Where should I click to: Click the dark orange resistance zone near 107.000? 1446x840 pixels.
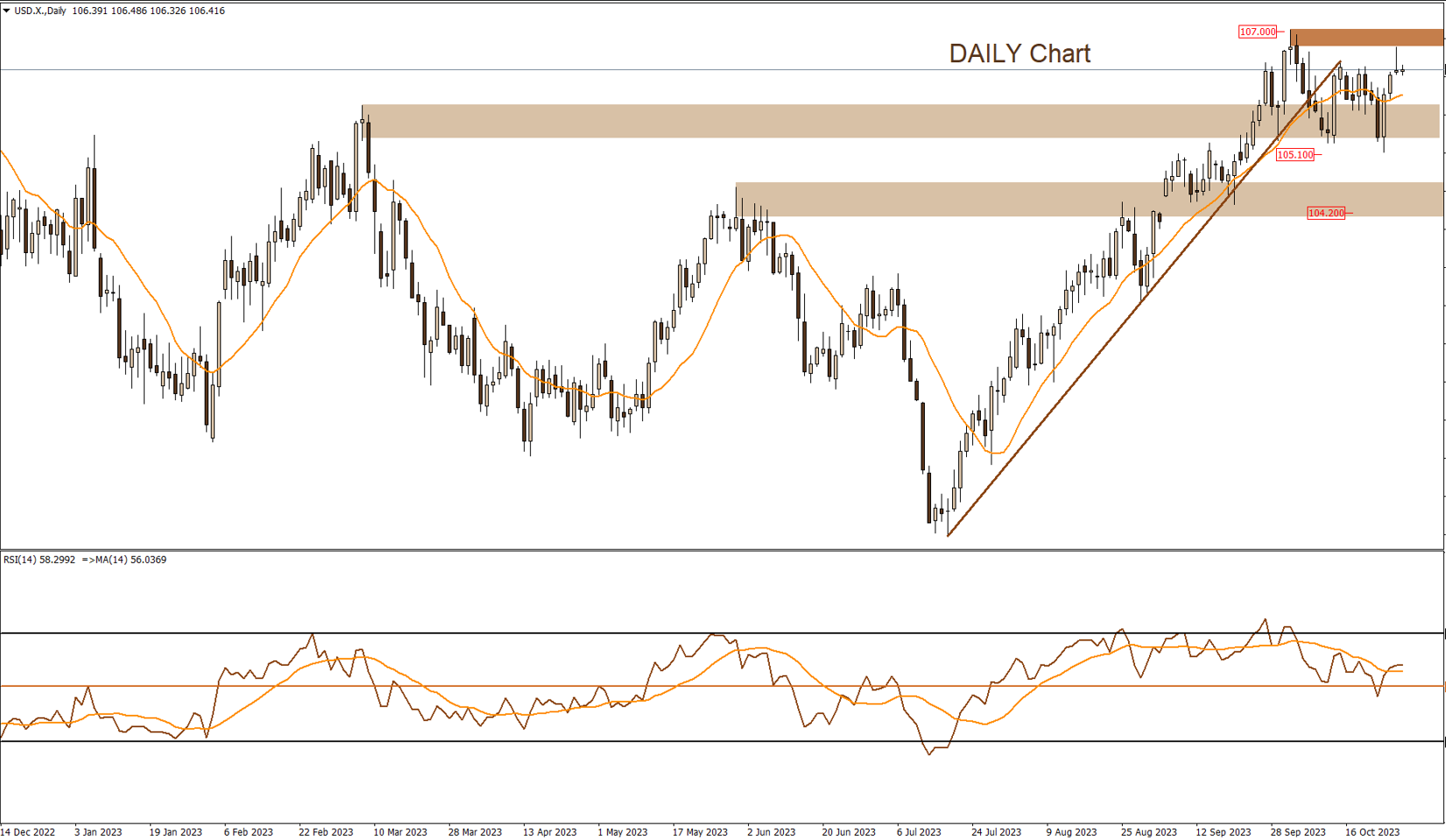[x=1366, y=38]
